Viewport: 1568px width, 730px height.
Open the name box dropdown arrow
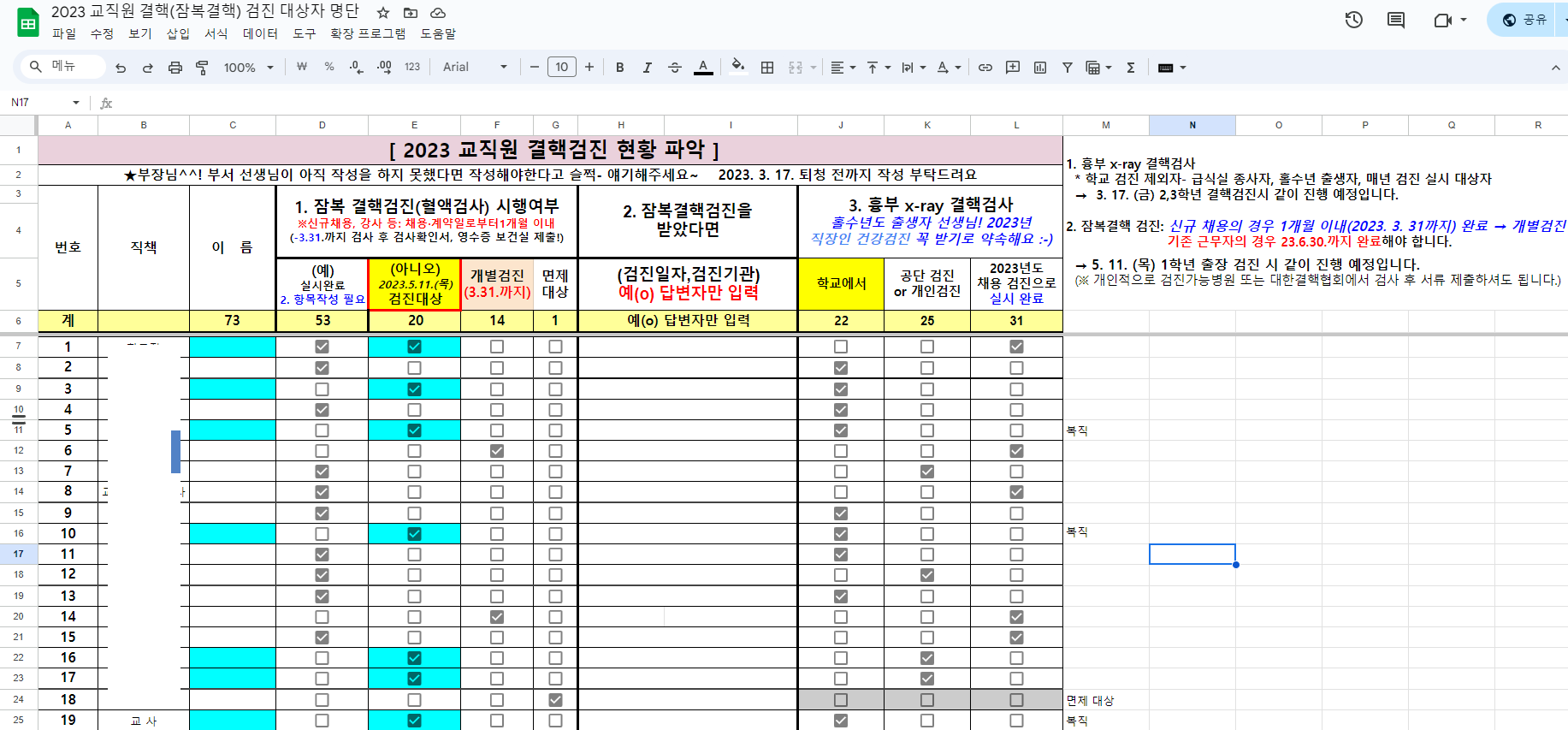[76, 103]
